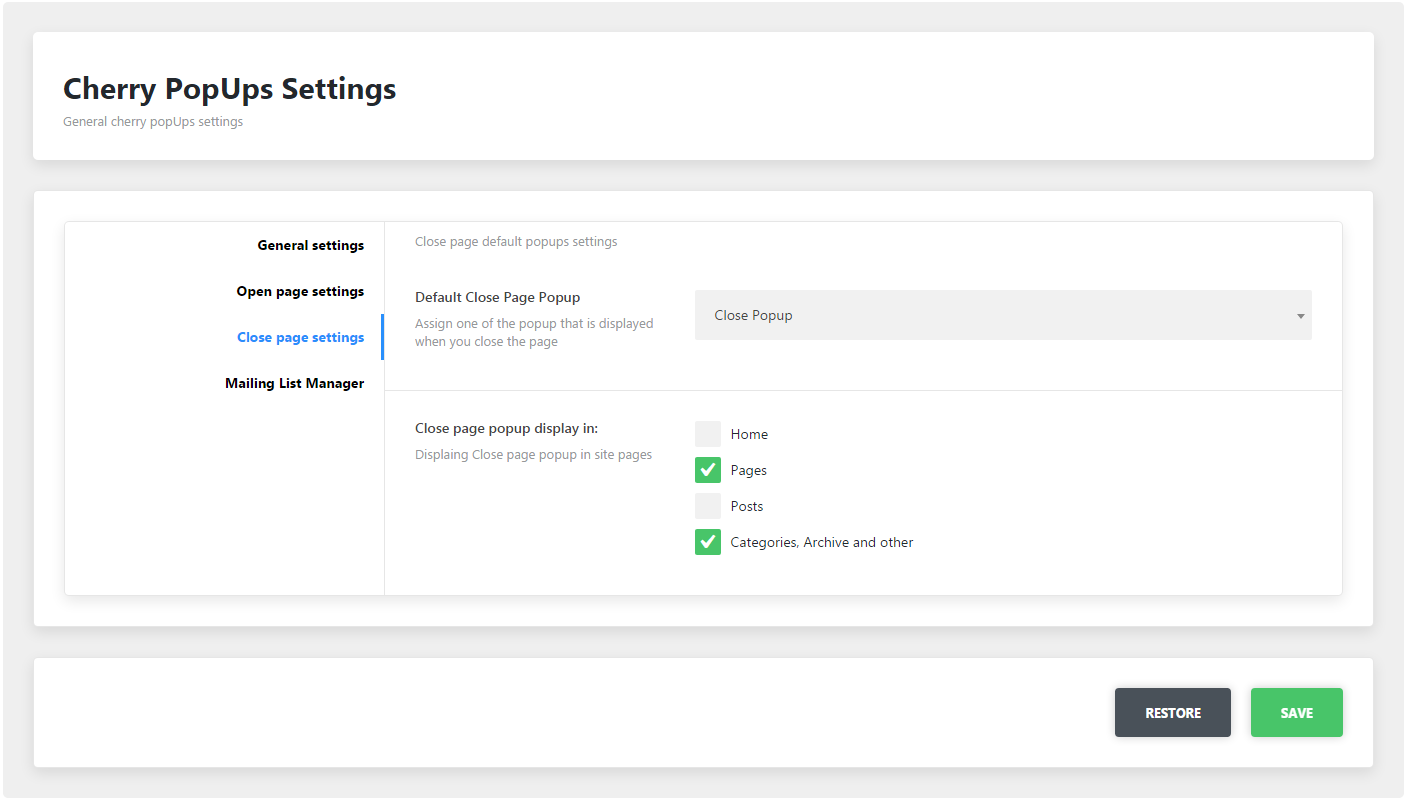This screenshot has width=1408, height=802.
Task: Click the Default Close Page Popup label
Action: pyautogui.click(x=497, y=297)
